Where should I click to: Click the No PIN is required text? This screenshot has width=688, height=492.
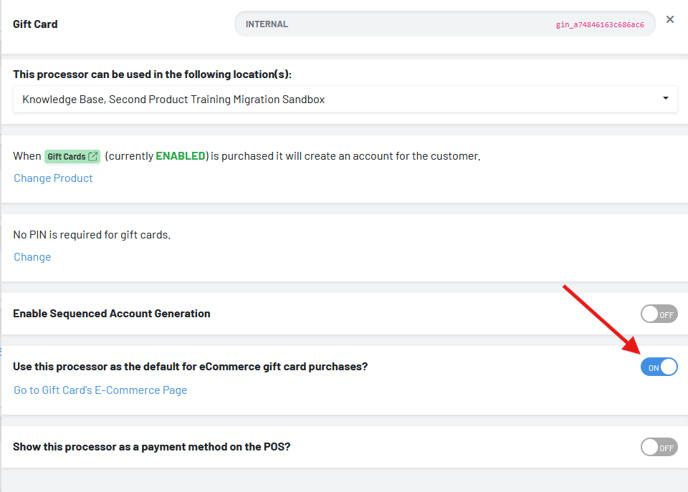pos(91,235)
